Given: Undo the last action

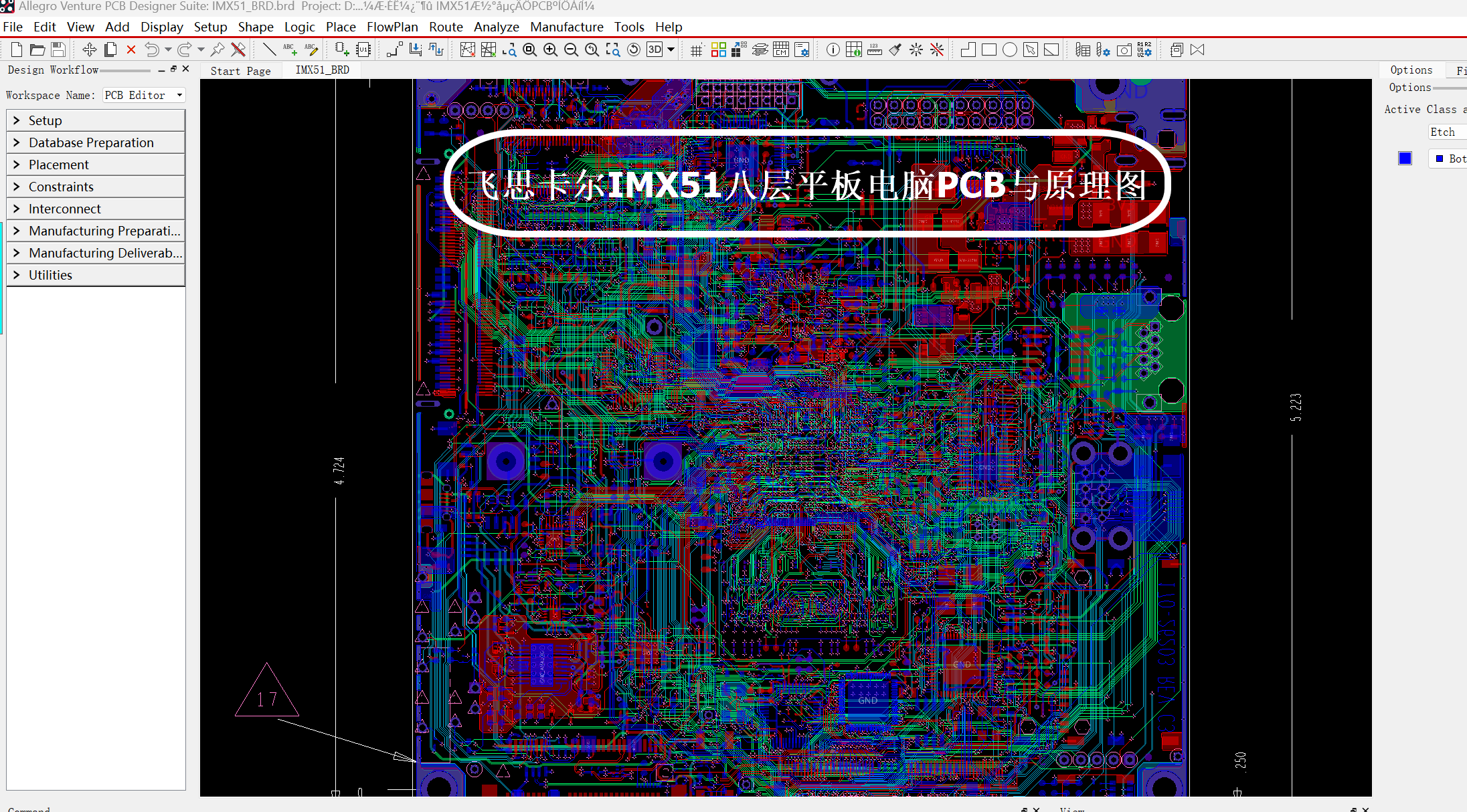Looking at the screenshot, I should 152,49.
